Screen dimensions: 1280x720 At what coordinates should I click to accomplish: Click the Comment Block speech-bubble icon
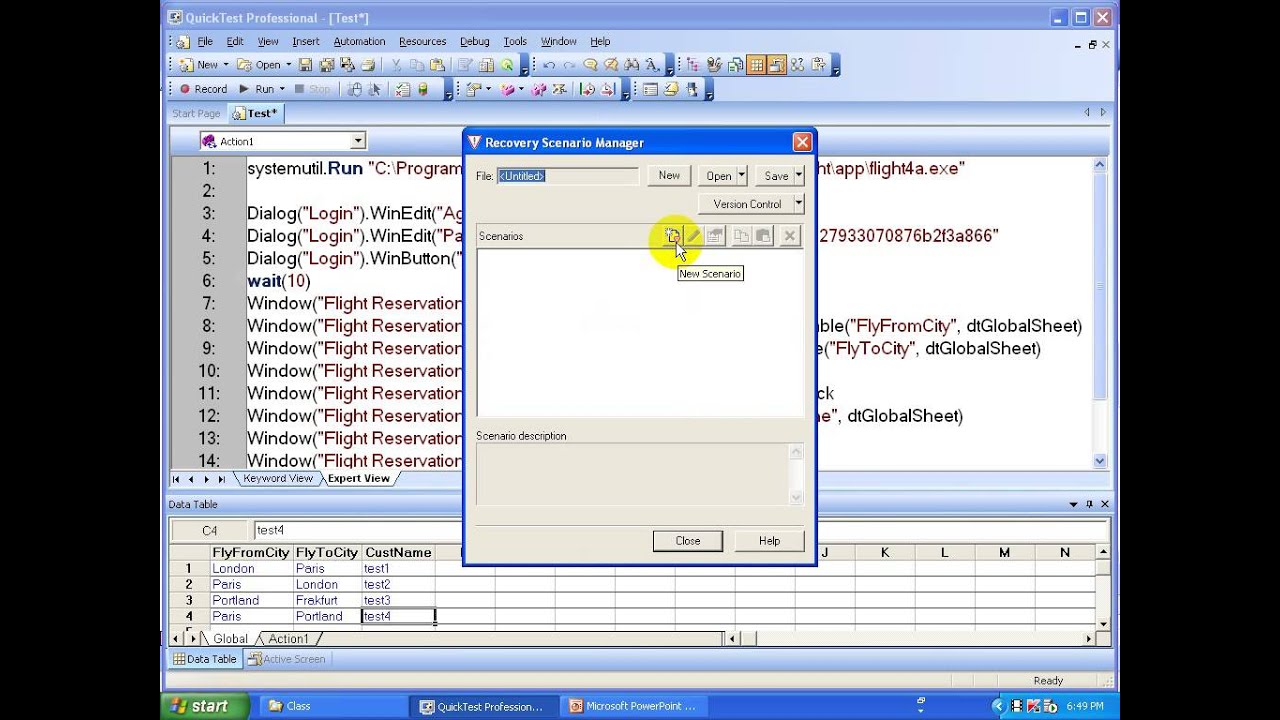tap(590, 65)
